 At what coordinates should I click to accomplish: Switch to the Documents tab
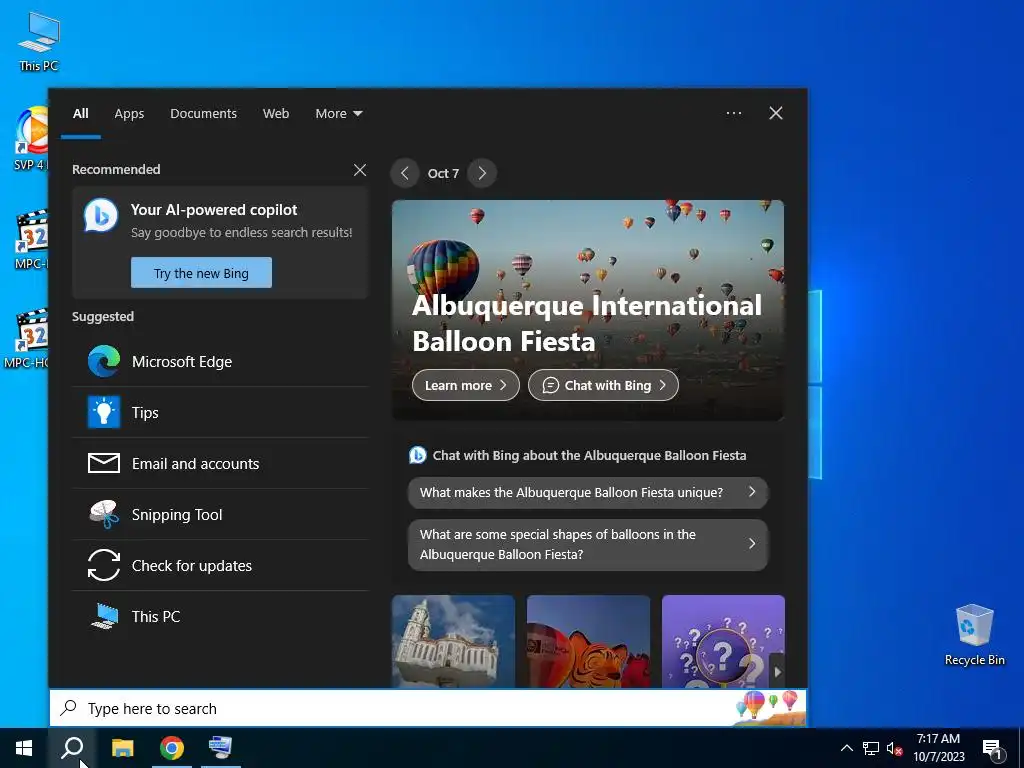coord(203,114)
